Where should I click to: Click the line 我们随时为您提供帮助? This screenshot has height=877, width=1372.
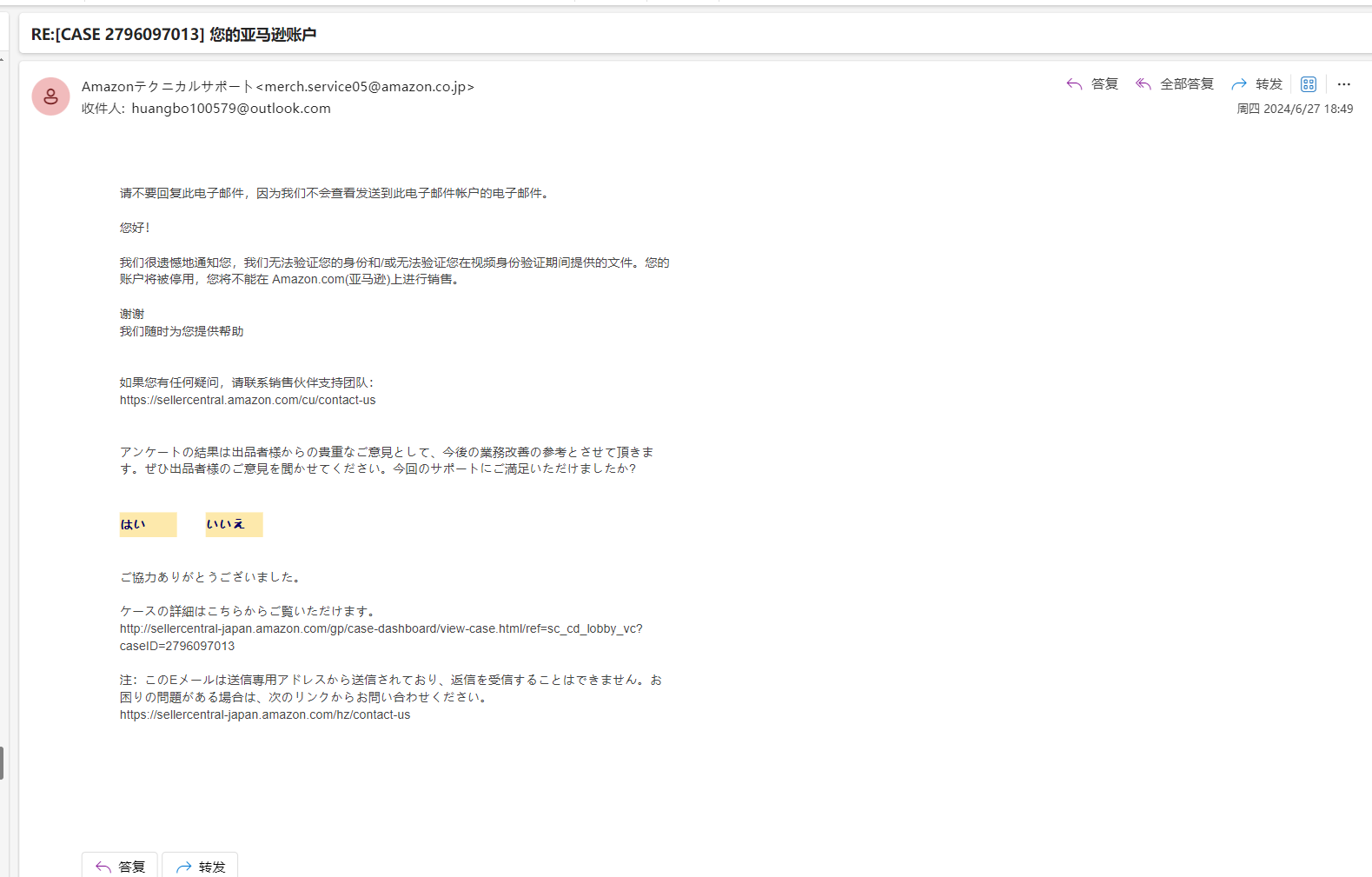182,331
